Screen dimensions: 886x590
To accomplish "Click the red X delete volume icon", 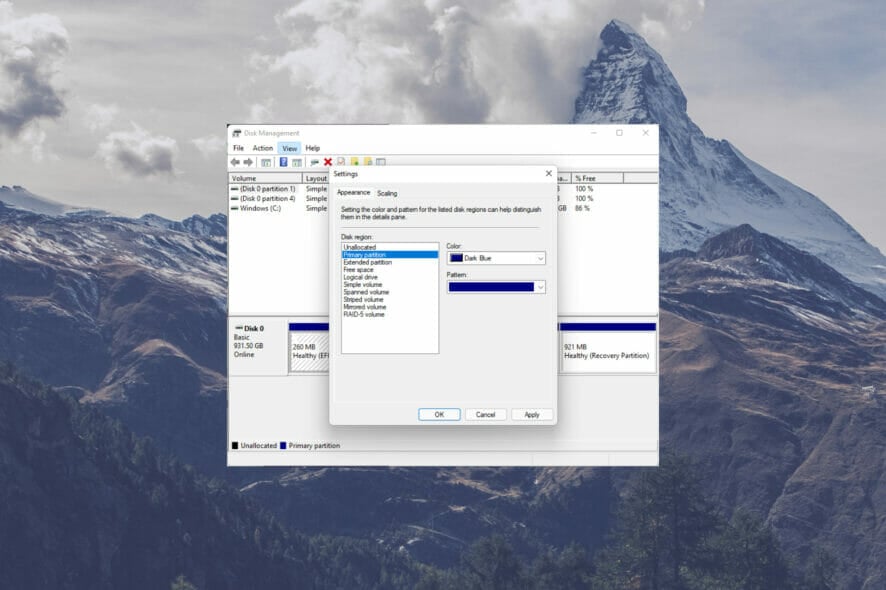I will (x=326, y=159).
